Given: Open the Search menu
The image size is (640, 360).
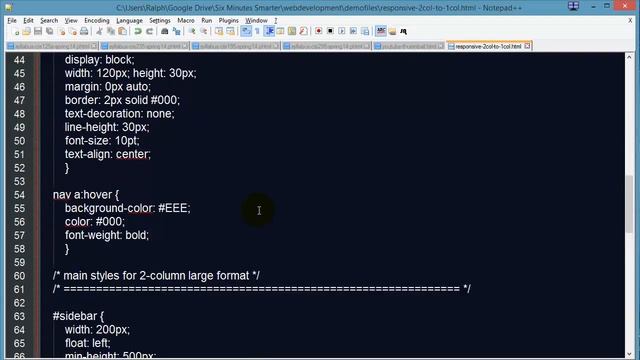Looking at the screenshot, I should (x=49, y=20).
